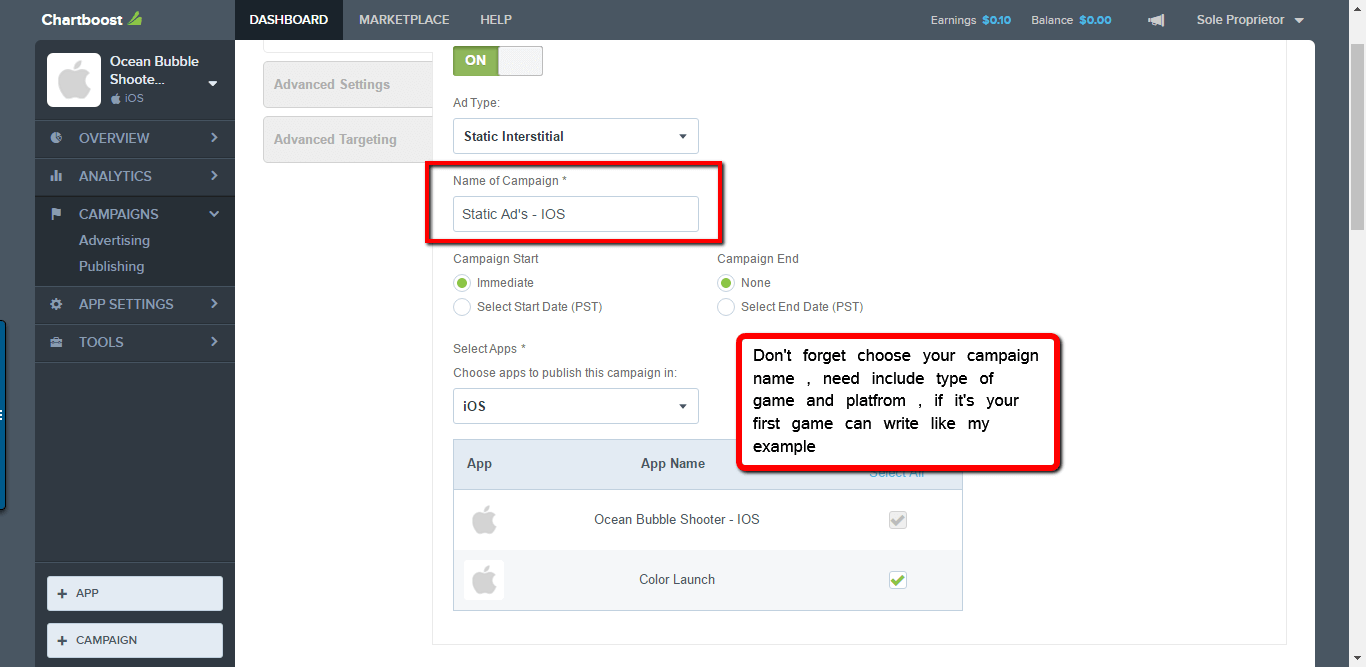Viewport: 1366px width, 667px height.
Task: Open the app switcher dropdown arrow
Action: click(x=213, y=84)
